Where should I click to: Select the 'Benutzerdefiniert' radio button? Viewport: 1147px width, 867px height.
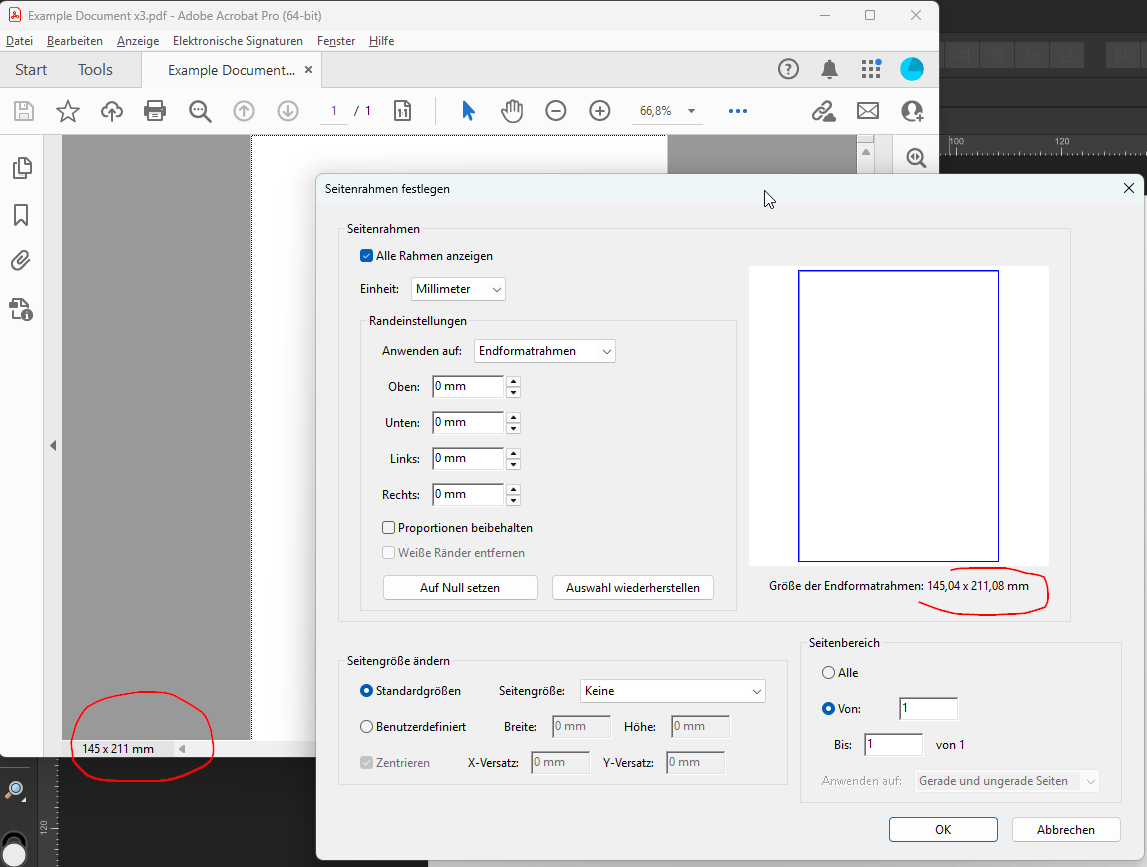click(x=366, y=727)
